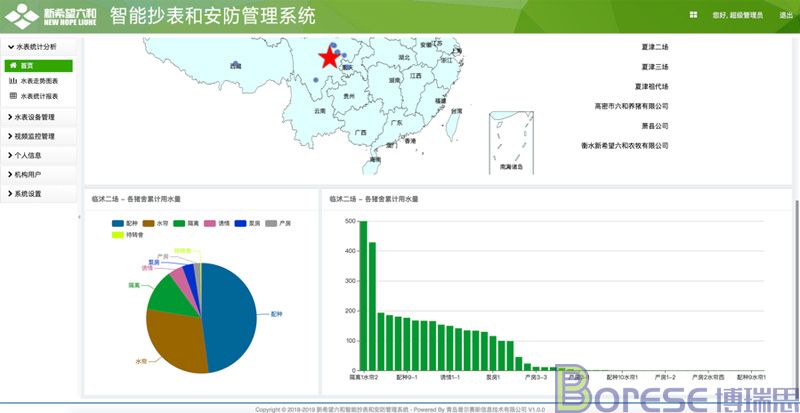The image size is (800, 413).
Task: Toggle 隔离 legend series off
Action: [186, 224]
